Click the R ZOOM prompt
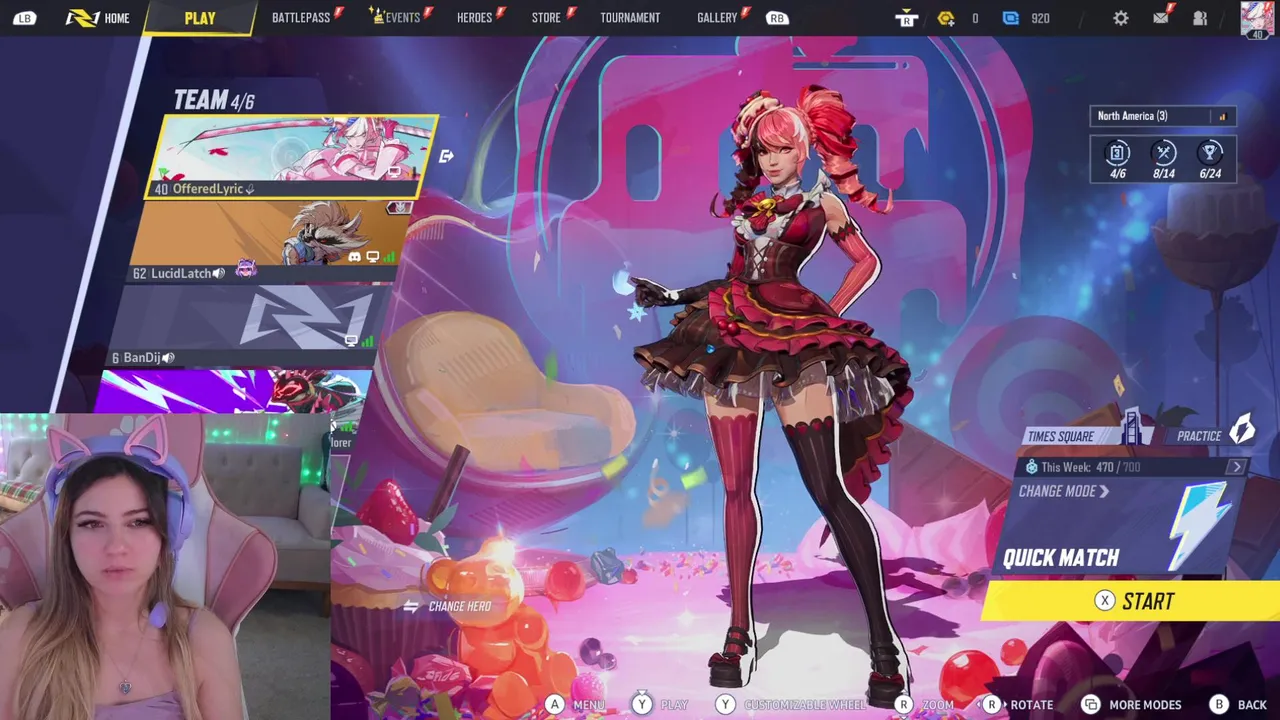The height and width of the screenshot is (720, 1280). coord(924,705)
